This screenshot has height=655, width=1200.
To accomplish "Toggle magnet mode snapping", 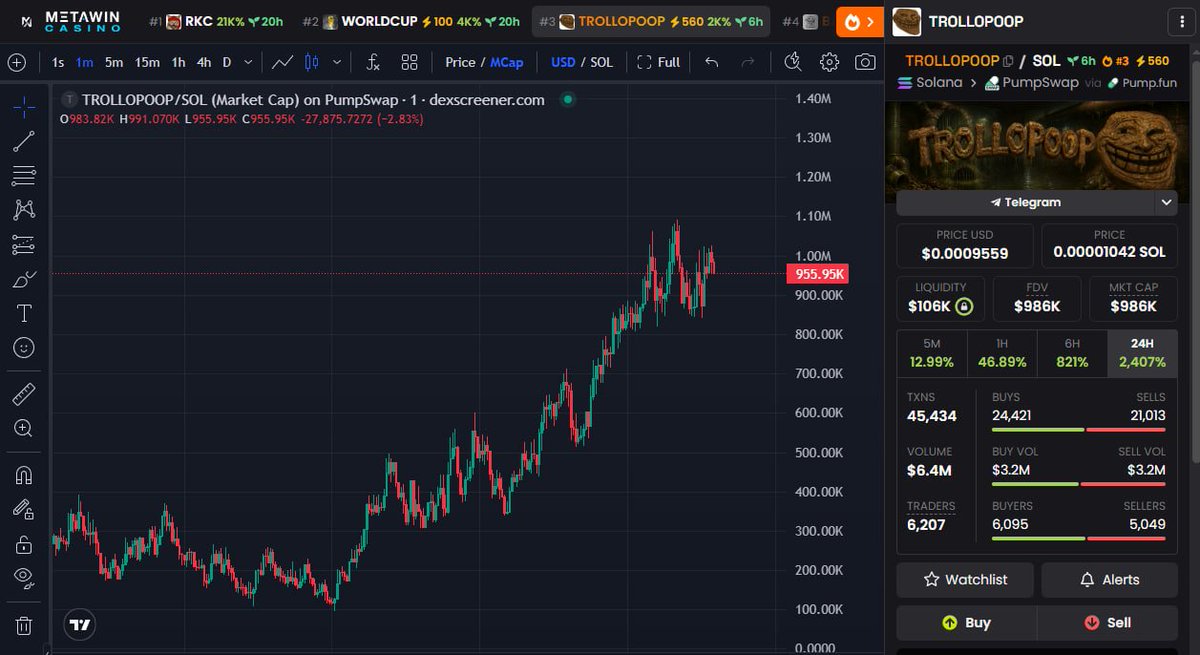I will tap(24, 474).
